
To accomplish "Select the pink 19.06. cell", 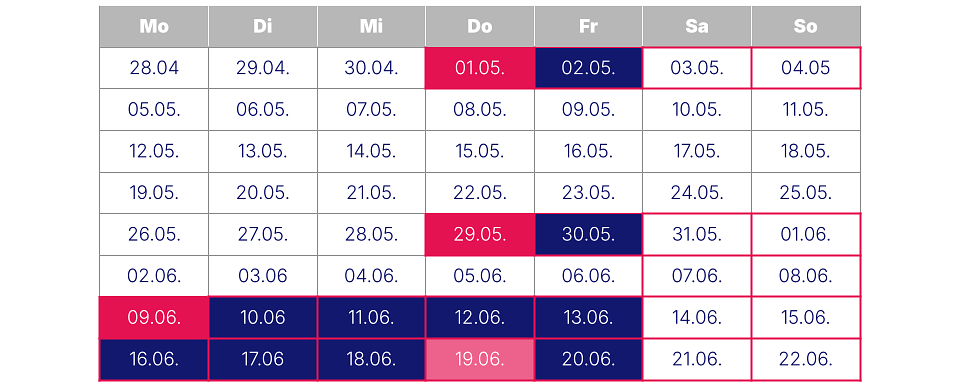I will [479, 359].
